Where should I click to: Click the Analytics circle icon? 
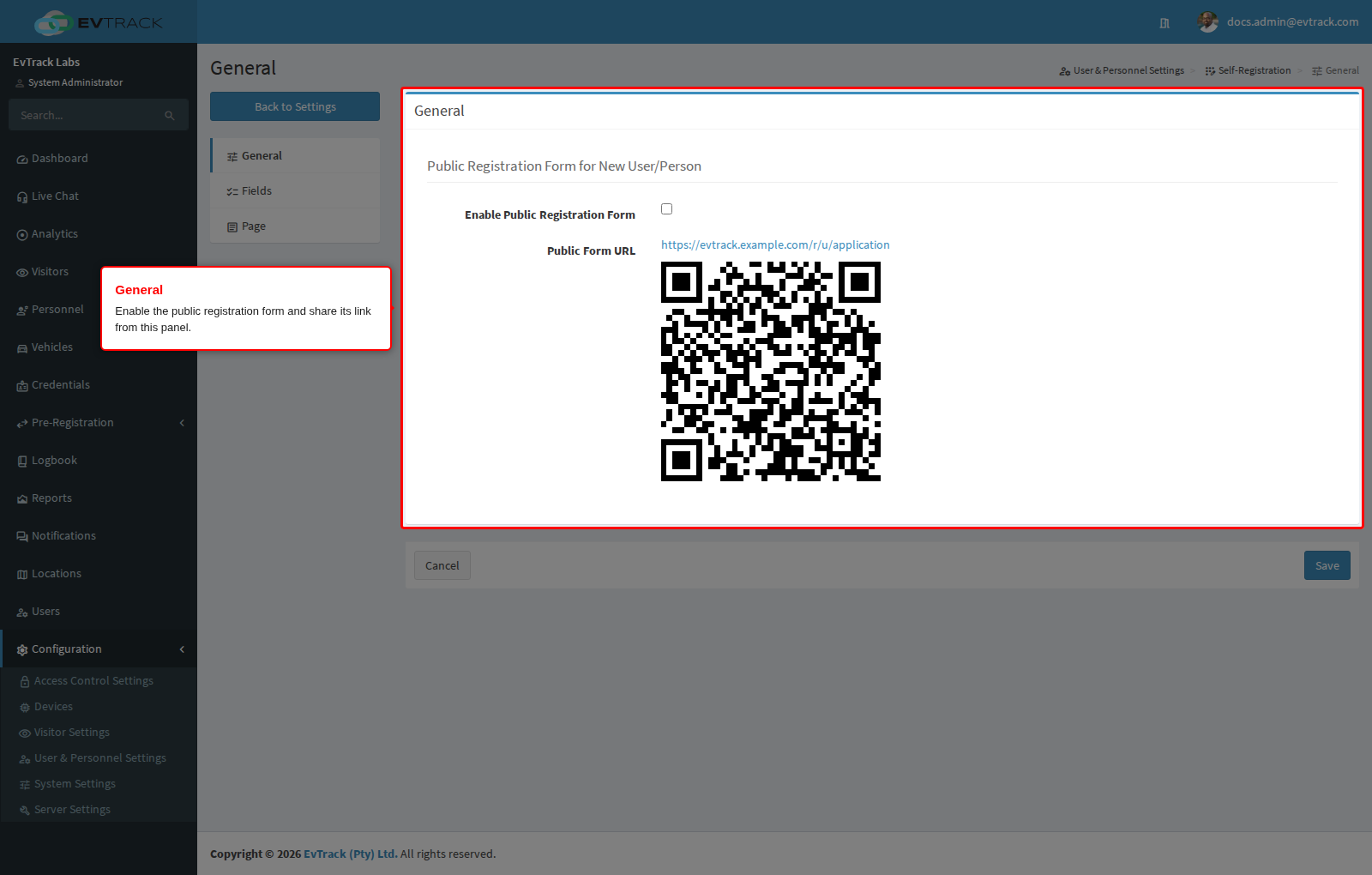[x=22, y=235]
